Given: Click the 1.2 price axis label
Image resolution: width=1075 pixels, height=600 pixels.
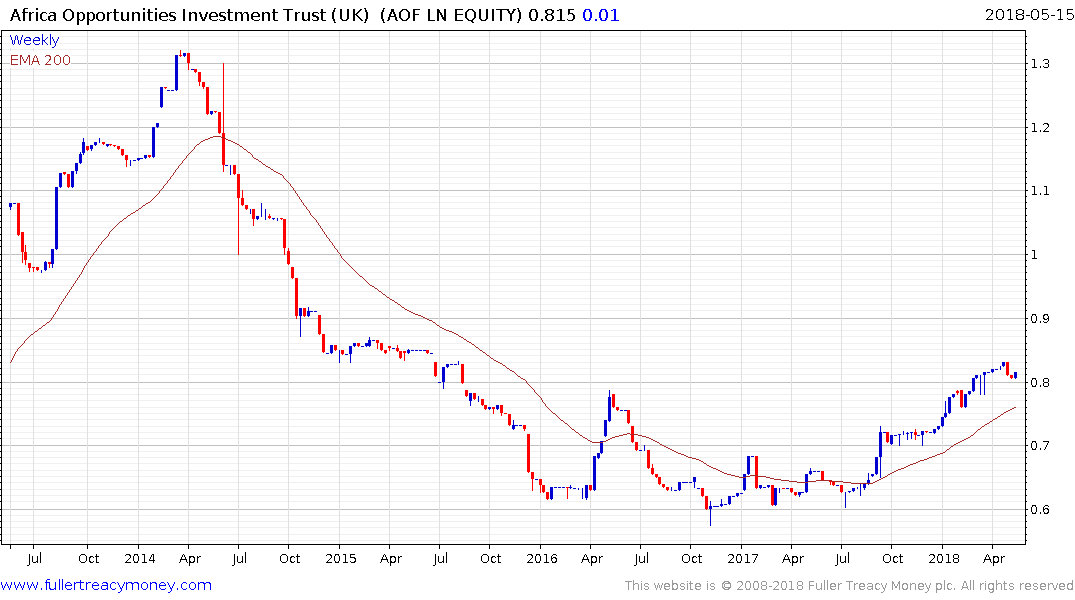Looking at the screenshot, I should point(1040,128).
